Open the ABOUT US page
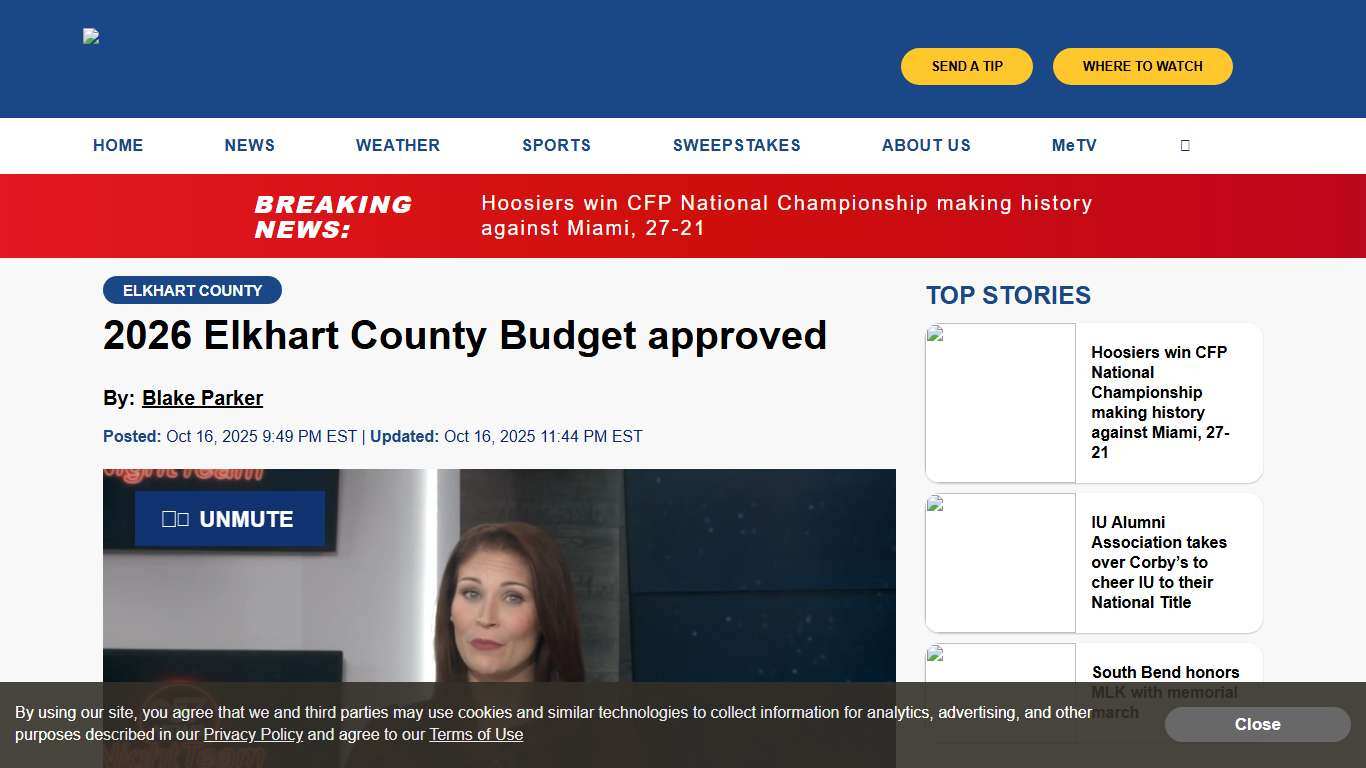Viewport: 1366px width, 768px height. 926,145
